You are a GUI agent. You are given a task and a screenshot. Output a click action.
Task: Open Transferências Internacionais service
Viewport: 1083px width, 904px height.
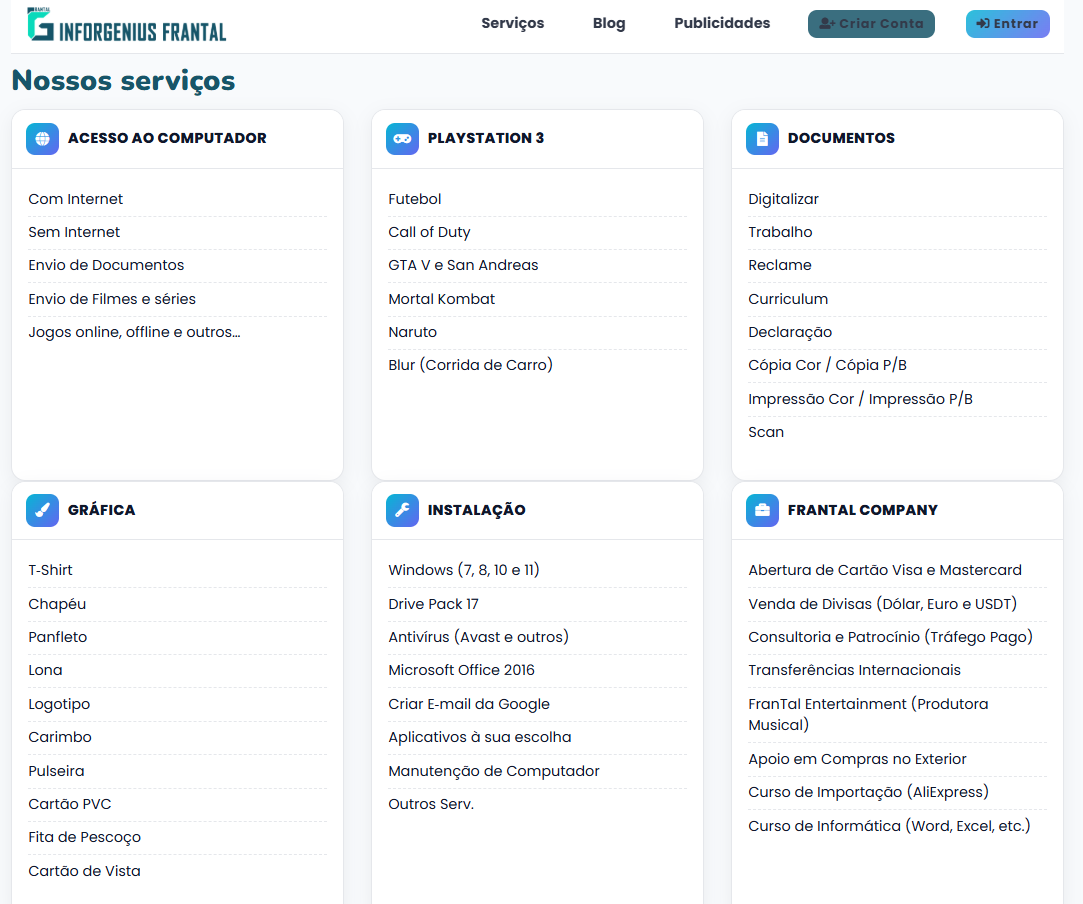tap(854, 670)
